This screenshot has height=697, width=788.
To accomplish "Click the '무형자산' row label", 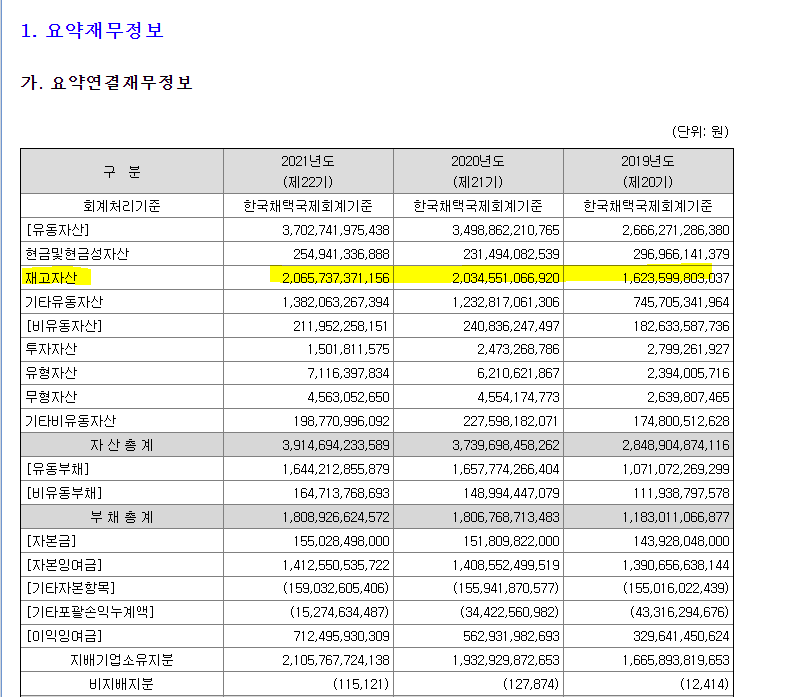I will pos(51,397).
